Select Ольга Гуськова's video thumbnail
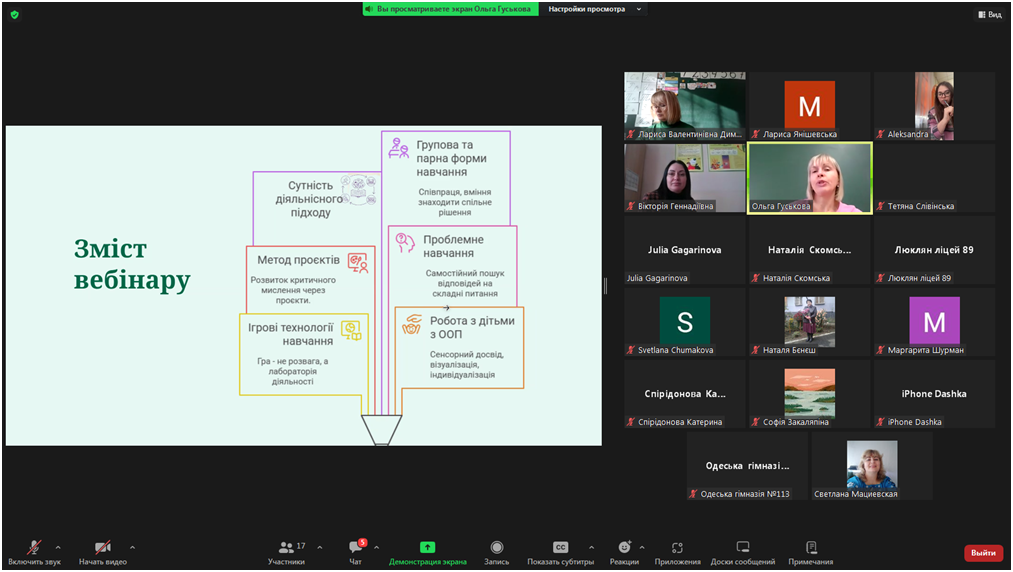This screenshot has width=1013, height=572. click(x=809, y=177)
